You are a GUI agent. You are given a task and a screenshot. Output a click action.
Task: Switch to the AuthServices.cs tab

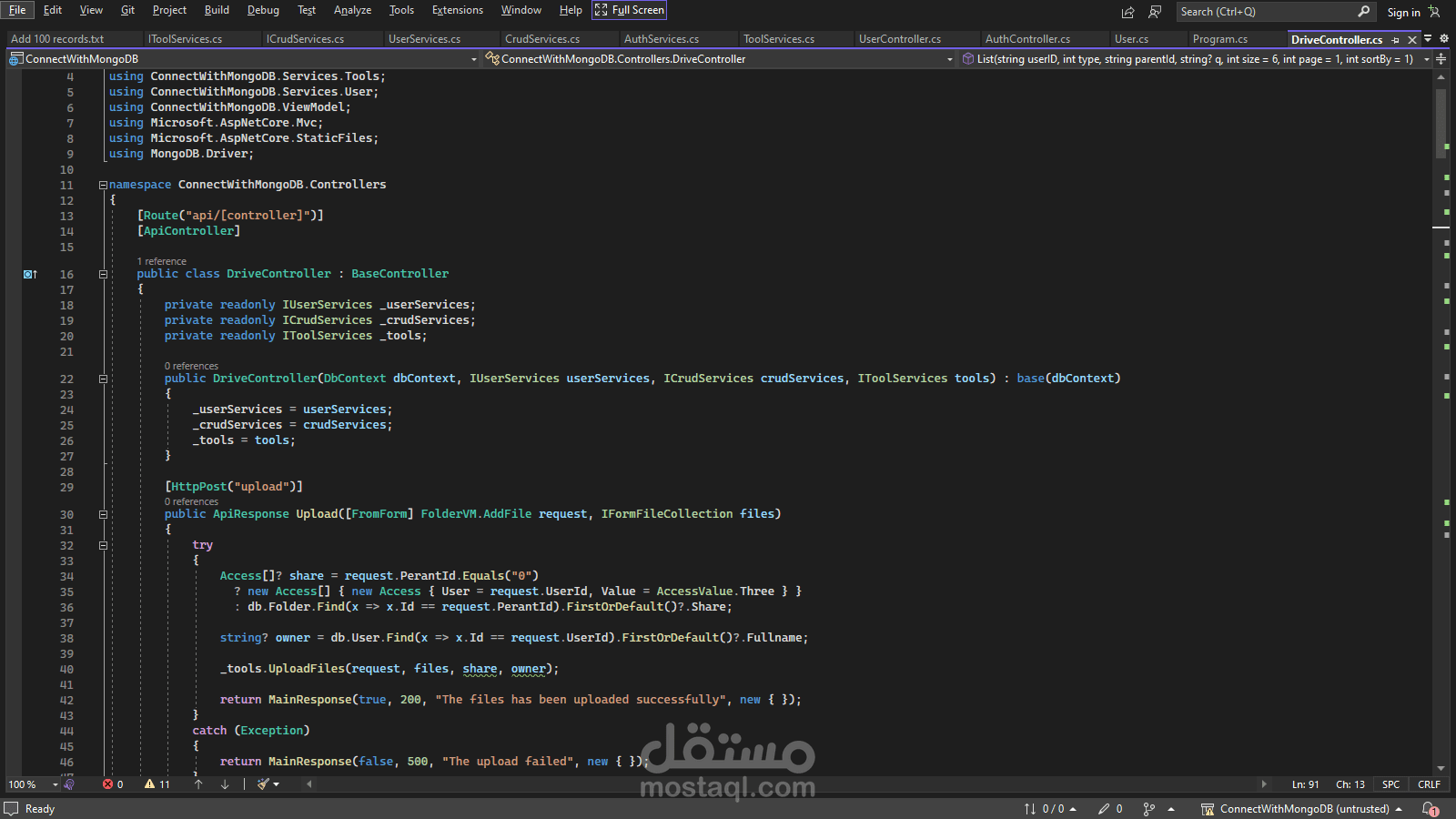pos(661,39)
